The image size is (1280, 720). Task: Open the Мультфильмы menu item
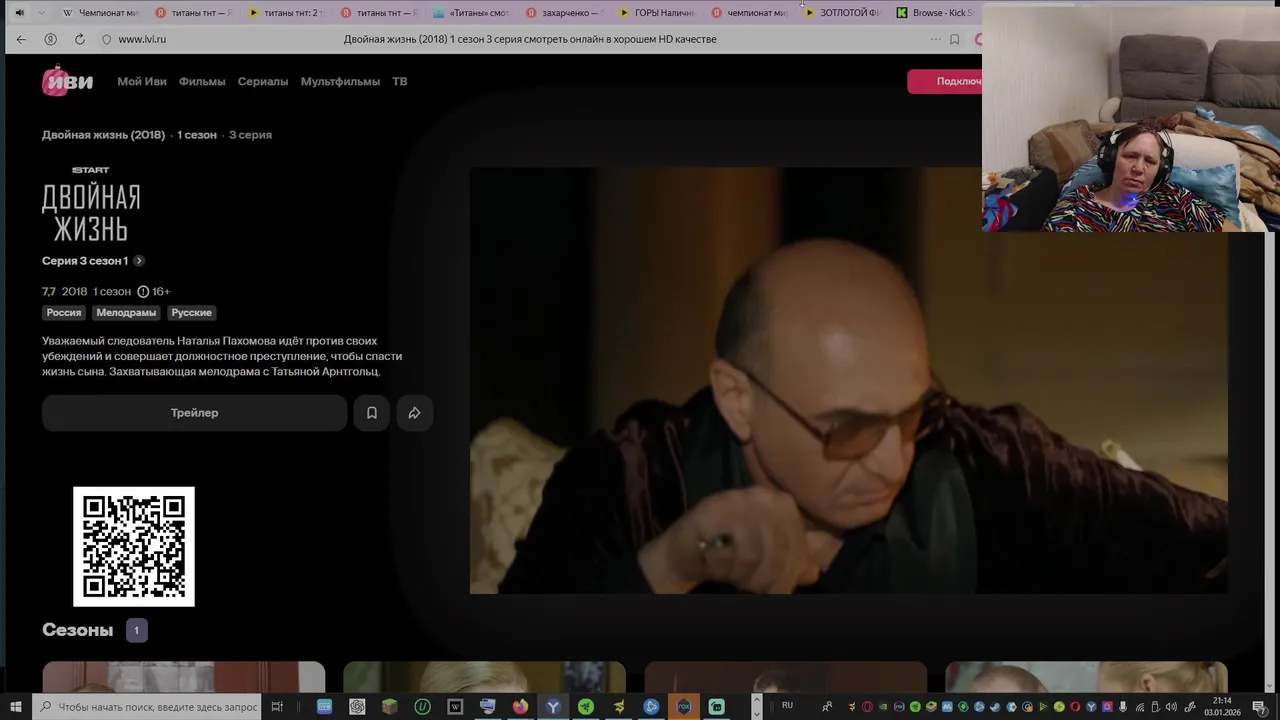point(340,81)
